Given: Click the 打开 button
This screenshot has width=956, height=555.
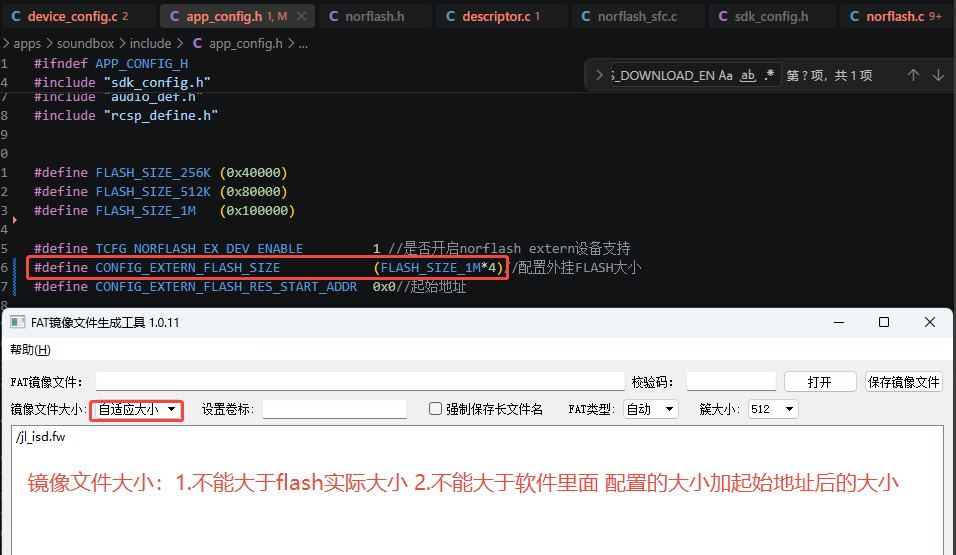Looking at the screenshot, I should pyautogui.click(x=819, y=382).
